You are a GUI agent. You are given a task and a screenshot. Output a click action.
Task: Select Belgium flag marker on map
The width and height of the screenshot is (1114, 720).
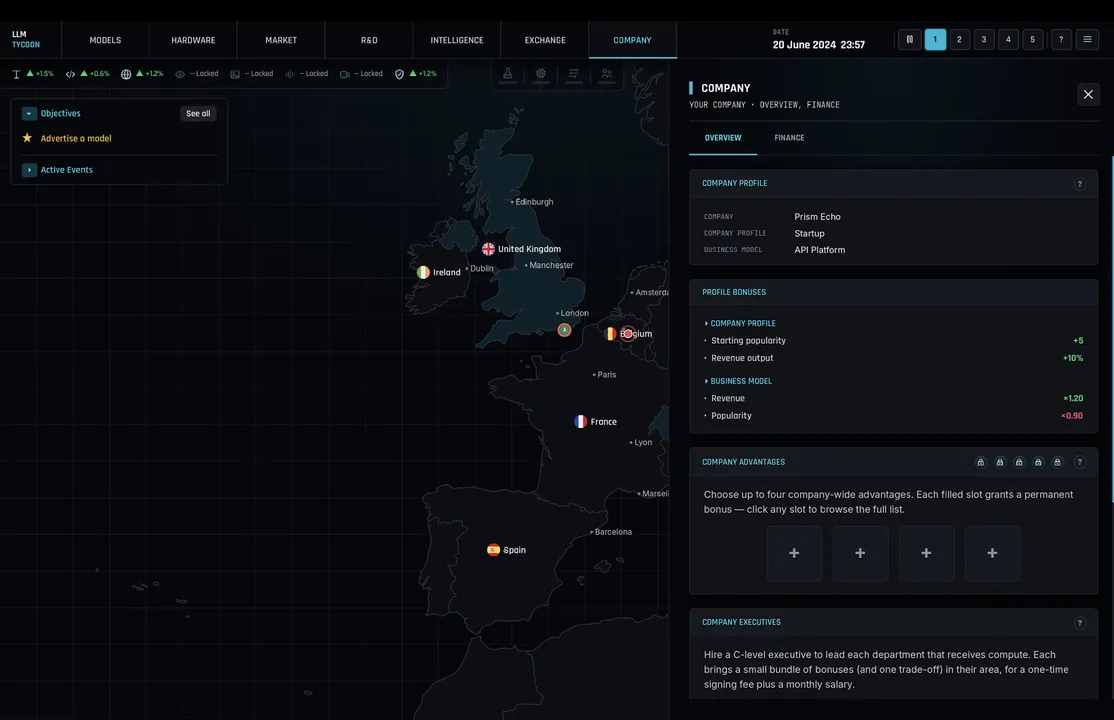(610, 333)
